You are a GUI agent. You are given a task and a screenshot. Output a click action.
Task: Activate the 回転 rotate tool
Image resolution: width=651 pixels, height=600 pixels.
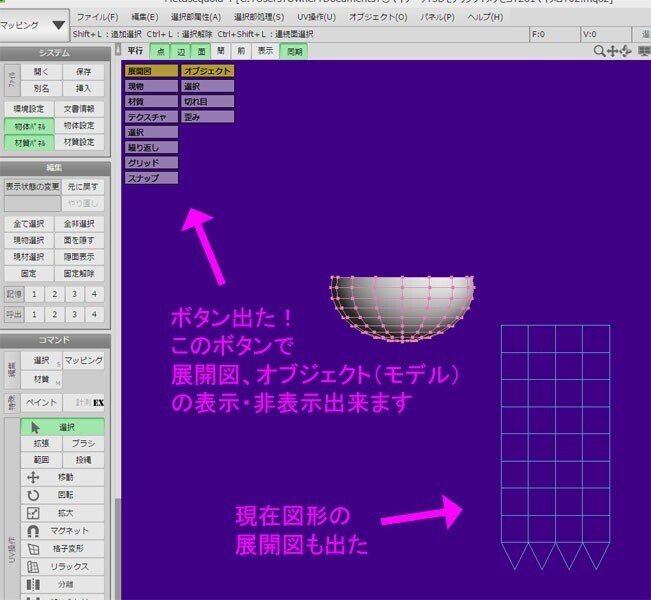(62, 495)
